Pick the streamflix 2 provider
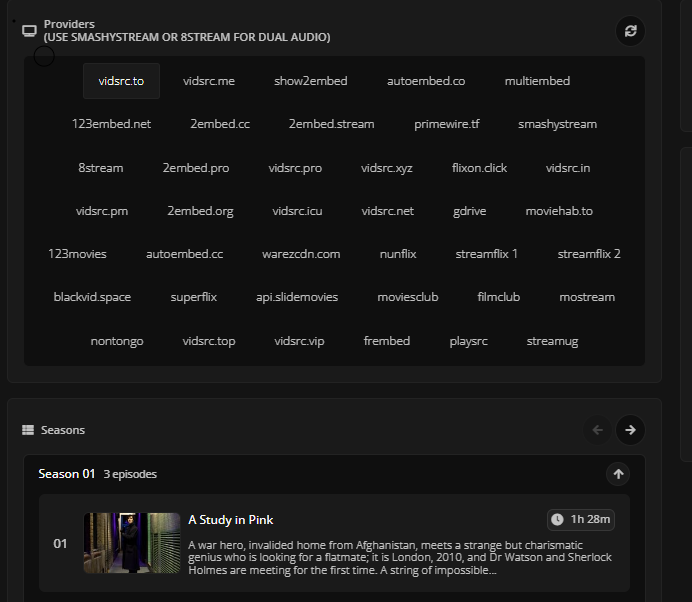692x602 pixels. click(589, 254)
